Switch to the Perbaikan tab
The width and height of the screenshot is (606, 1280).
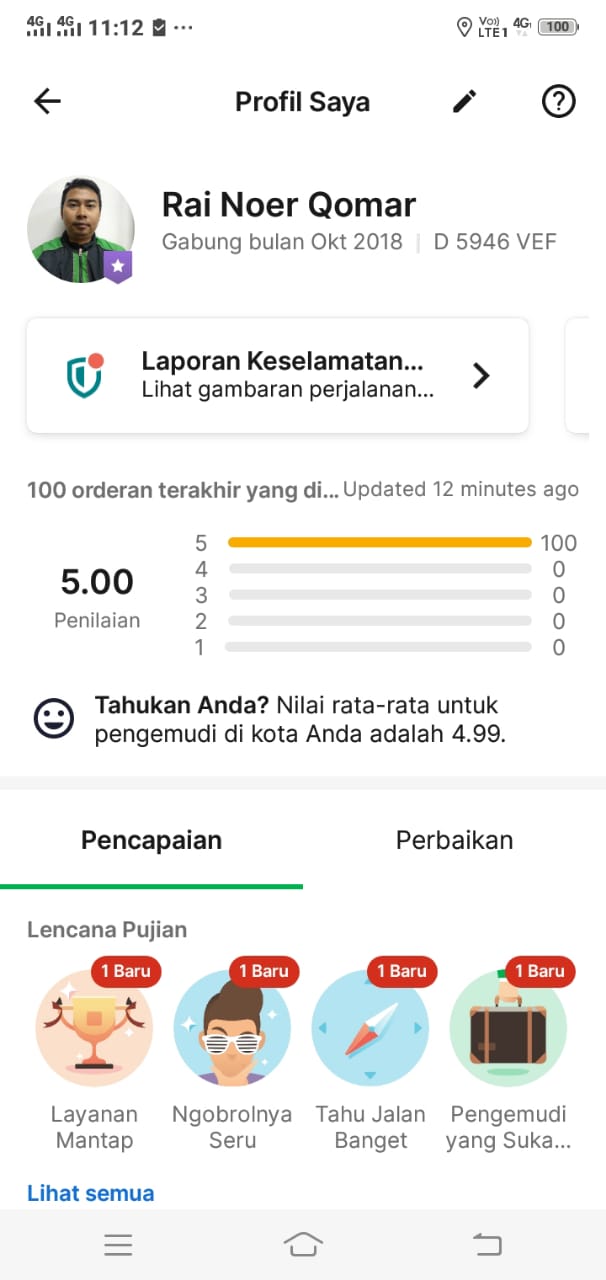point(454,840)
